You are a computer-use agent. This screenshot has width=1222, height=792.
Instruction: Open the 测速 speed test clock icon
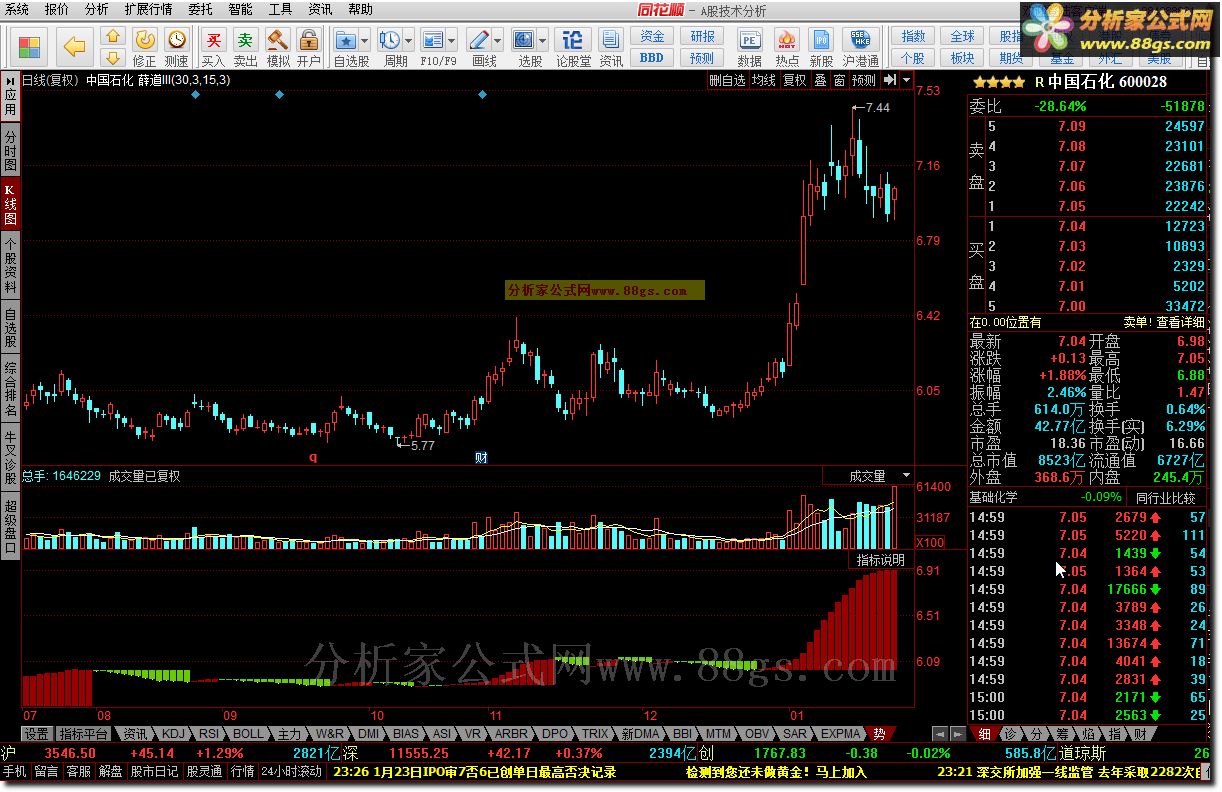(176, 46)
